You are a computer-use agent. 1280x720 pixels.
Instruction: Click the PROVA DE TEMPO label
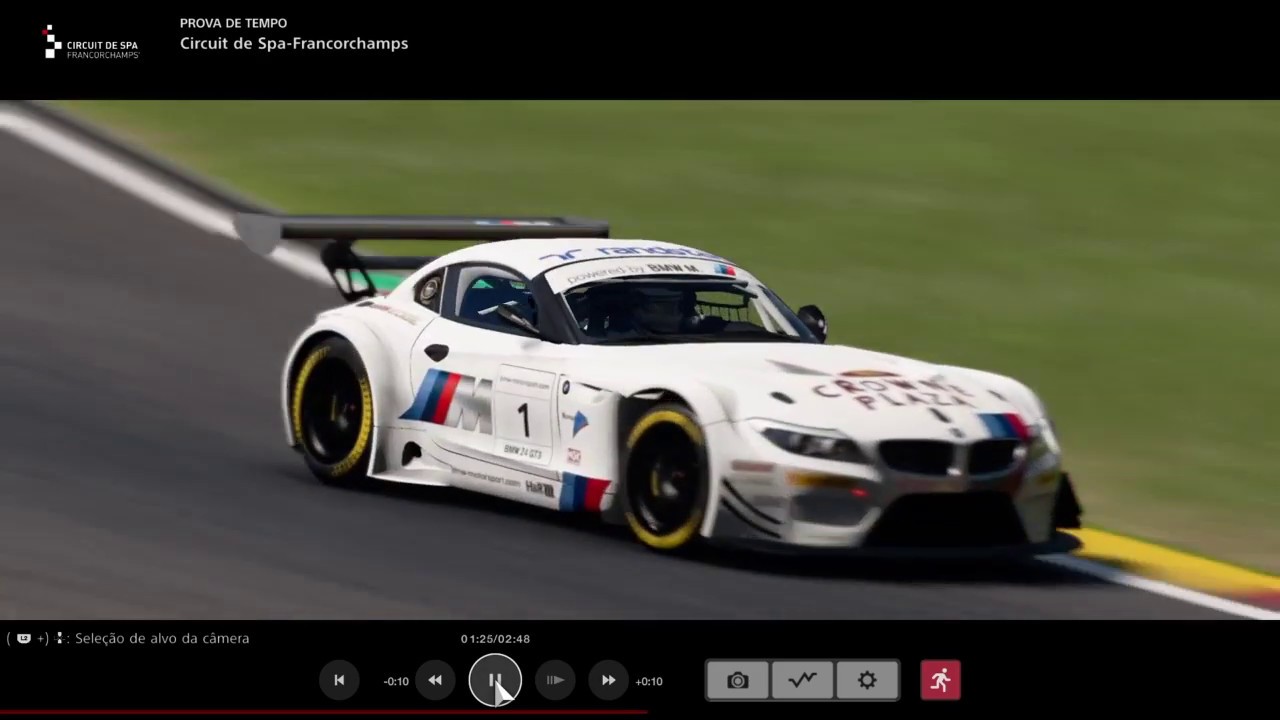(x=233, y=23)
